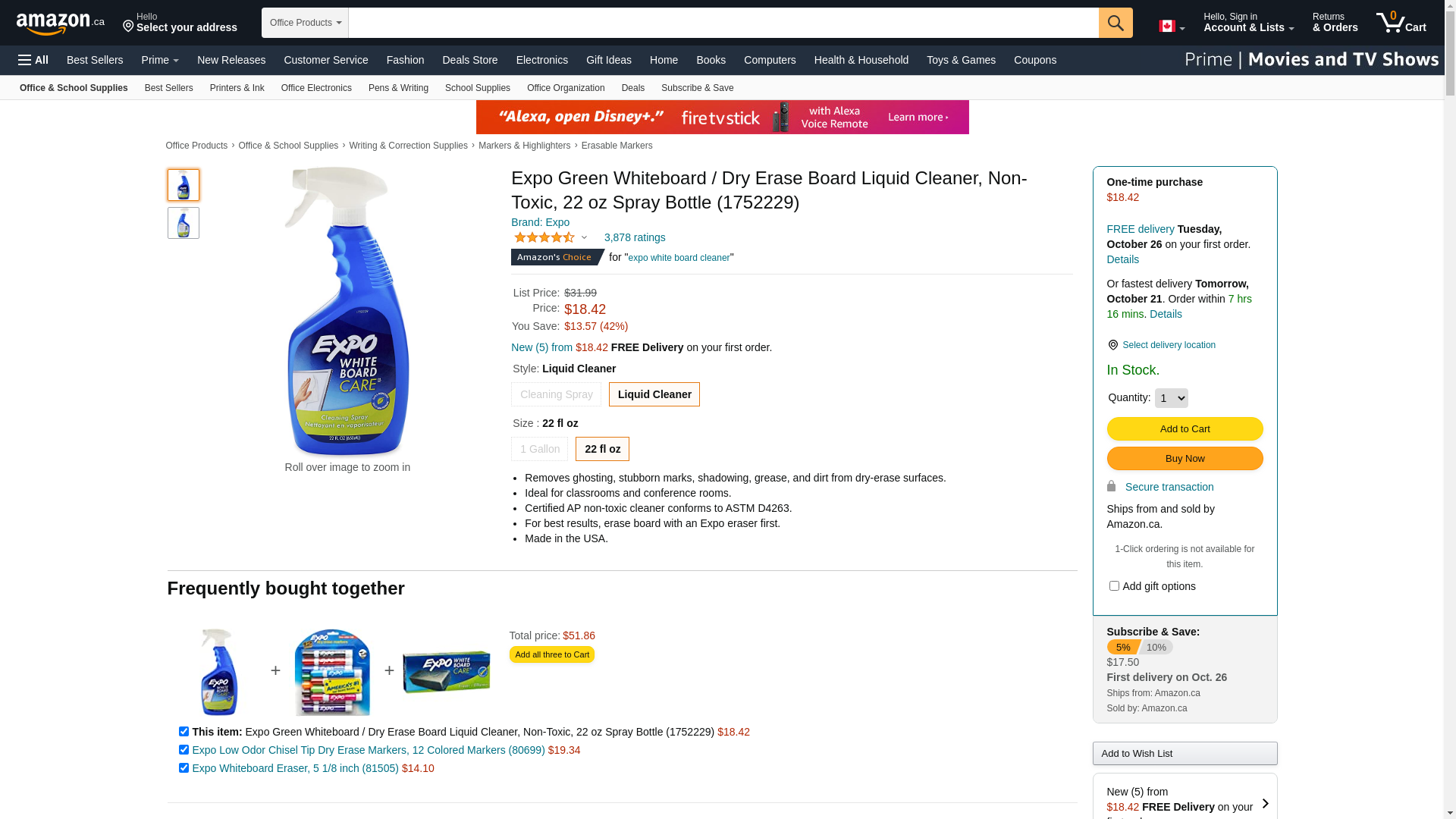
Task: Click the Amazon's Choice badge
Action: (557, 257)
